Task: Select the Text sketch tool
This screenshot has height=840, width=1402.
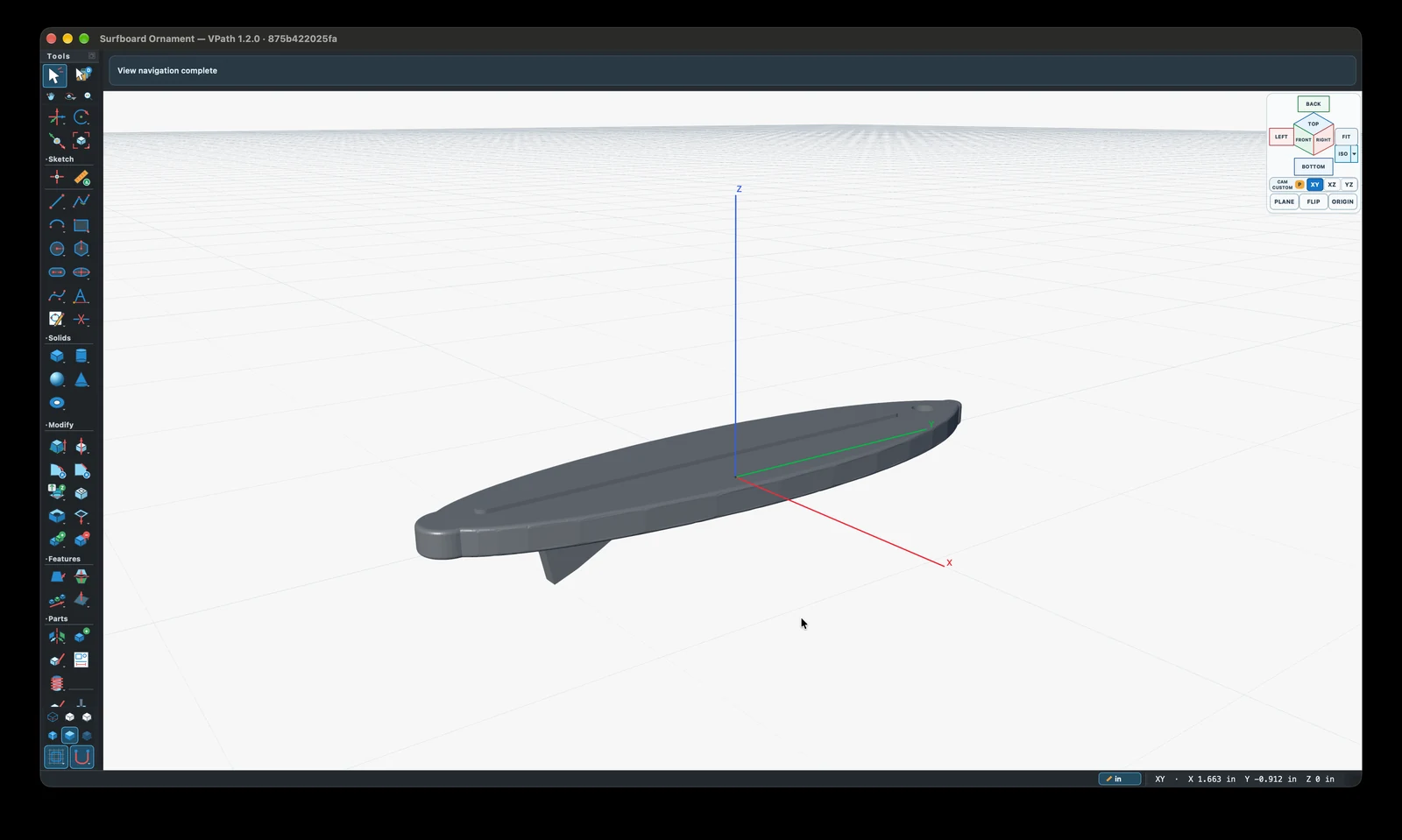Action: [81, 296]
